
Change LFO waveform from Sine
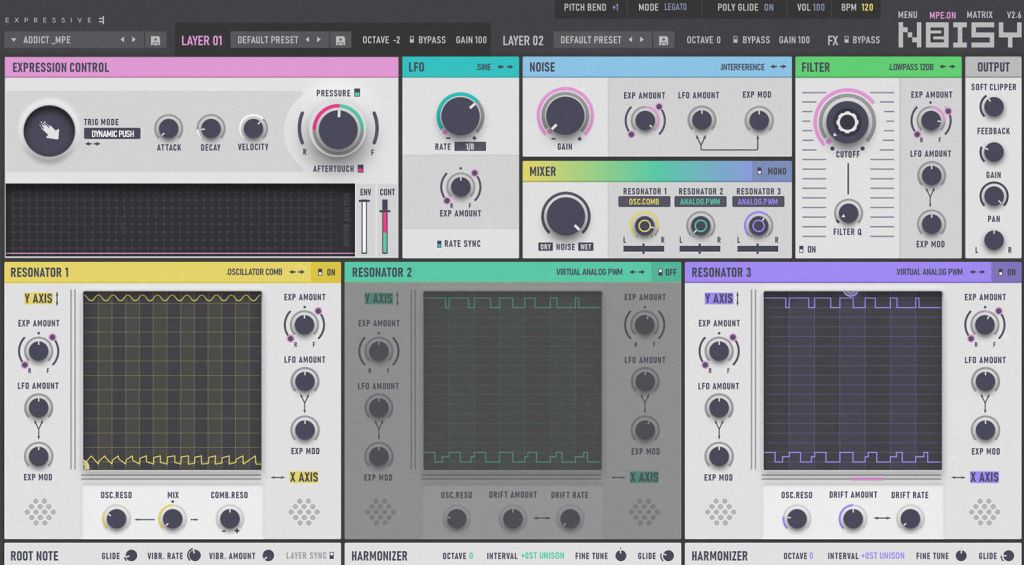tap(505, 67)
